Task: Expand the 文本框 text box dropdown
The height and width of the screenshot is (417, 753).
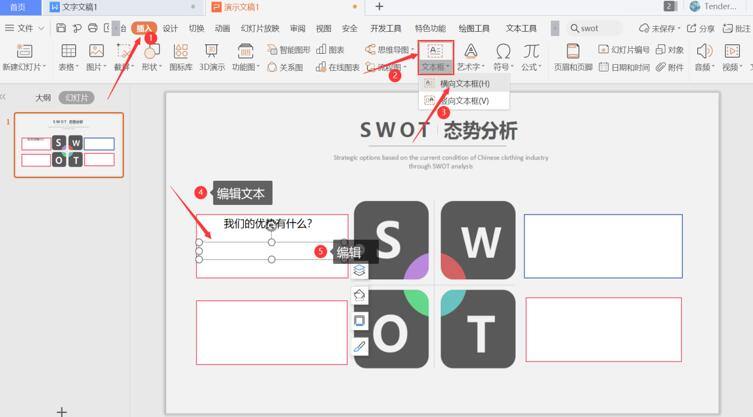Action: [x=435, y=68]
